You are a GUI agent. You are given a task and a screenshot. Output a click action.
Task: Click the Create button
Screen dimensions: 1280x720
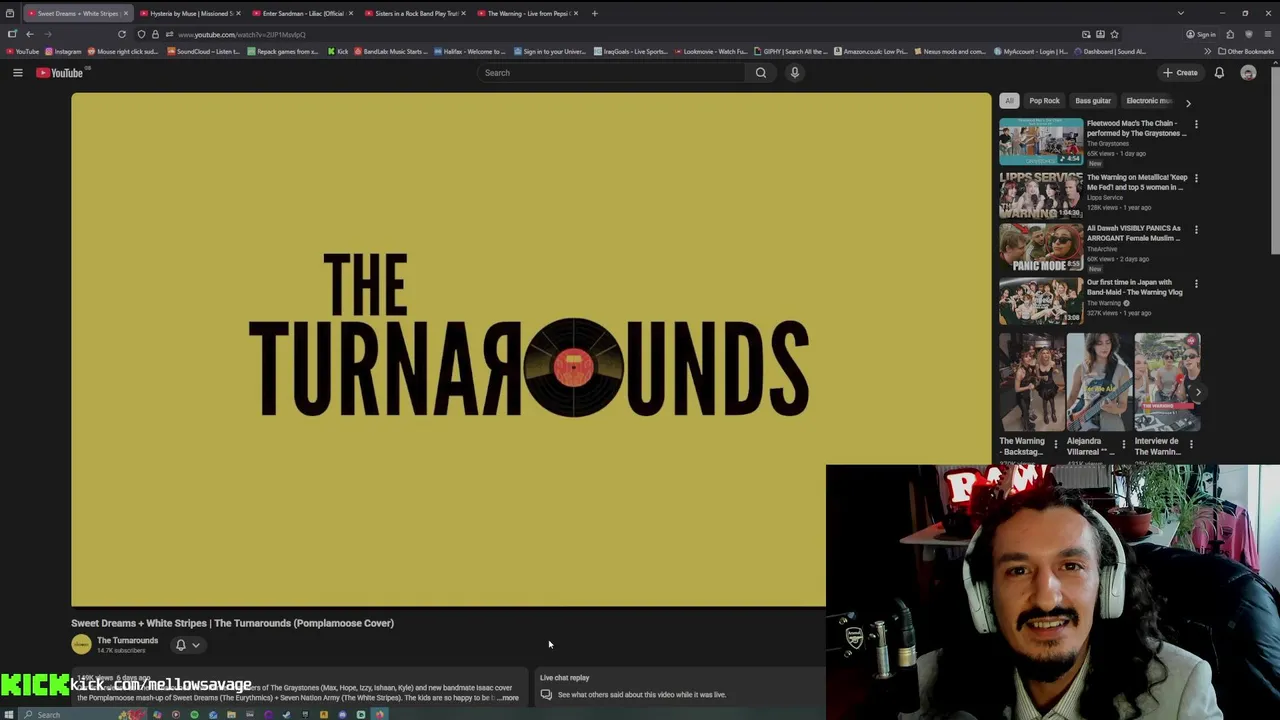pyautogui.click(x=1180, y=73)
